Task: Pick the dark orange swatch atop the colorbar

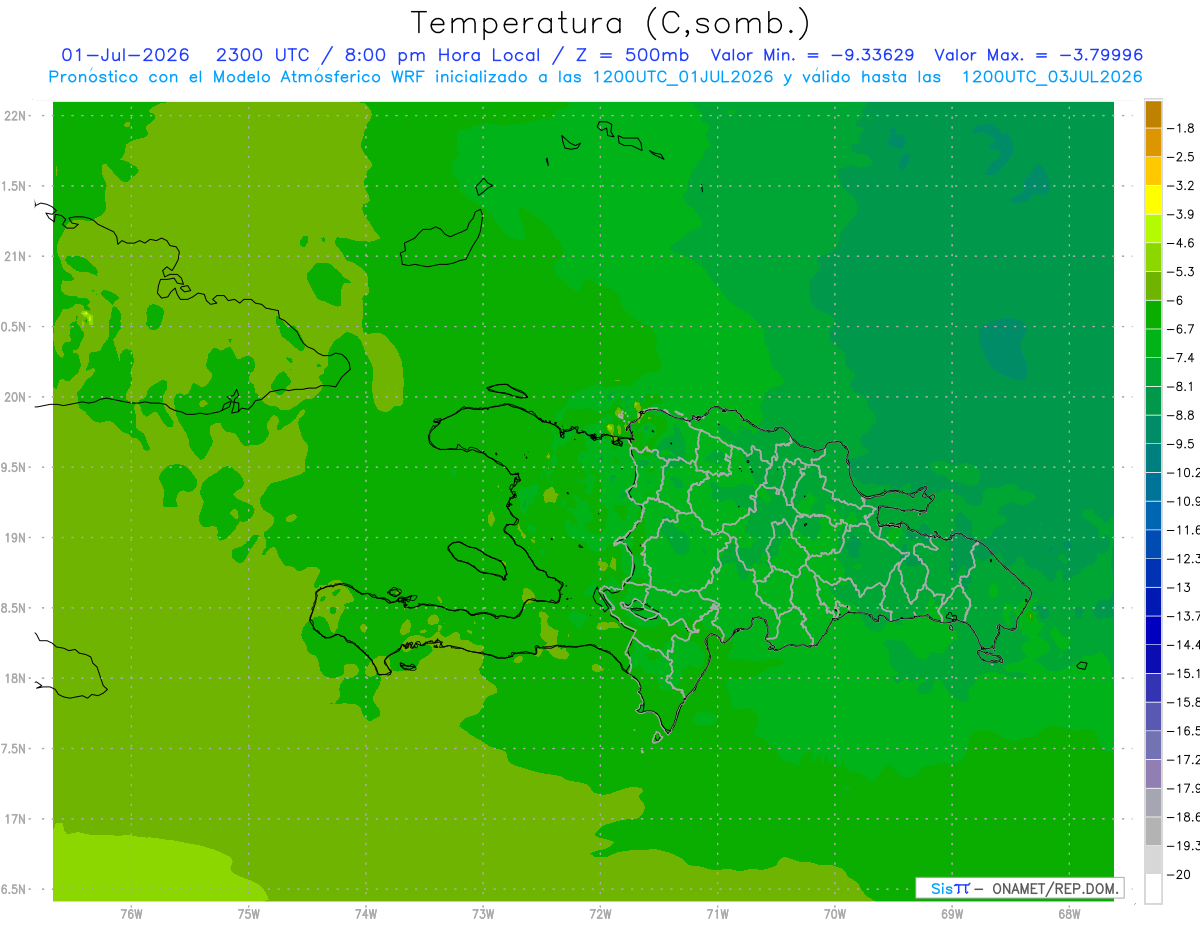Action: pyautogui.click(x=1153, y=114)
